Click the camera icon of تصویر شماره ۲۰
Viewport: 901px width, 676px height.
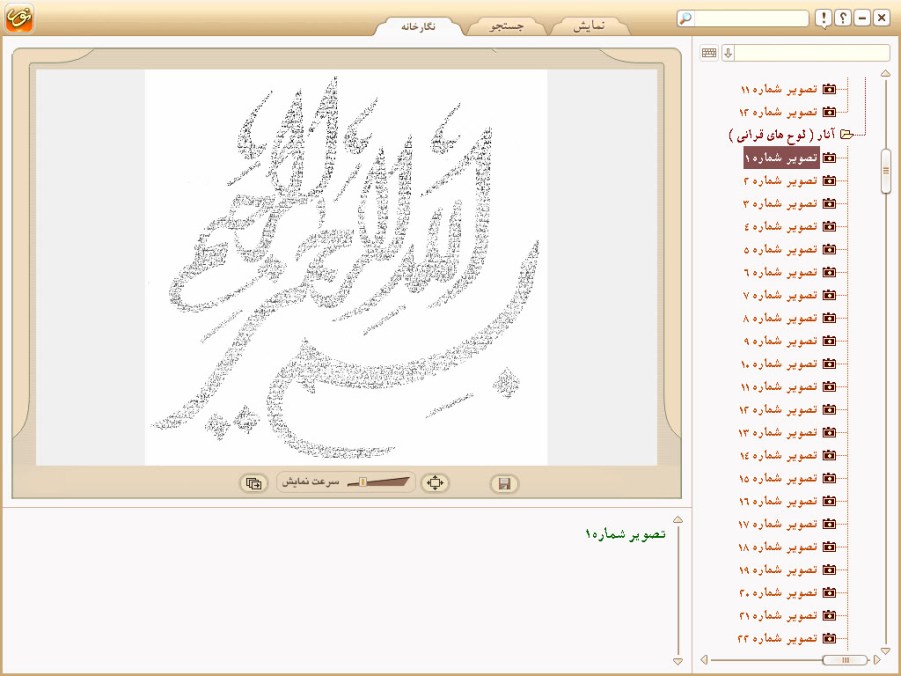pyautogui.click(x=829, y=593)
